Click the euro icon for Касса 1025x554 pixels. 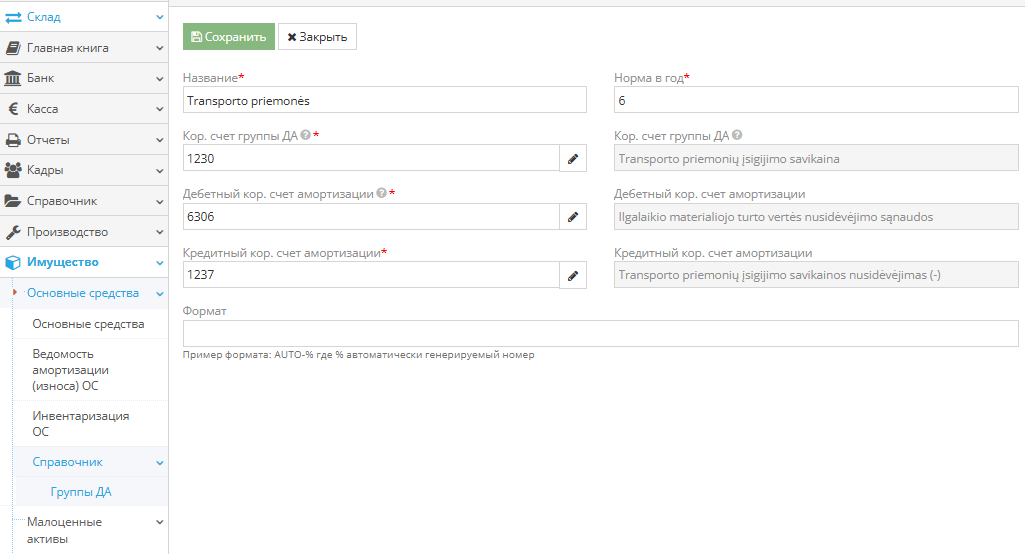pos(13,109)
